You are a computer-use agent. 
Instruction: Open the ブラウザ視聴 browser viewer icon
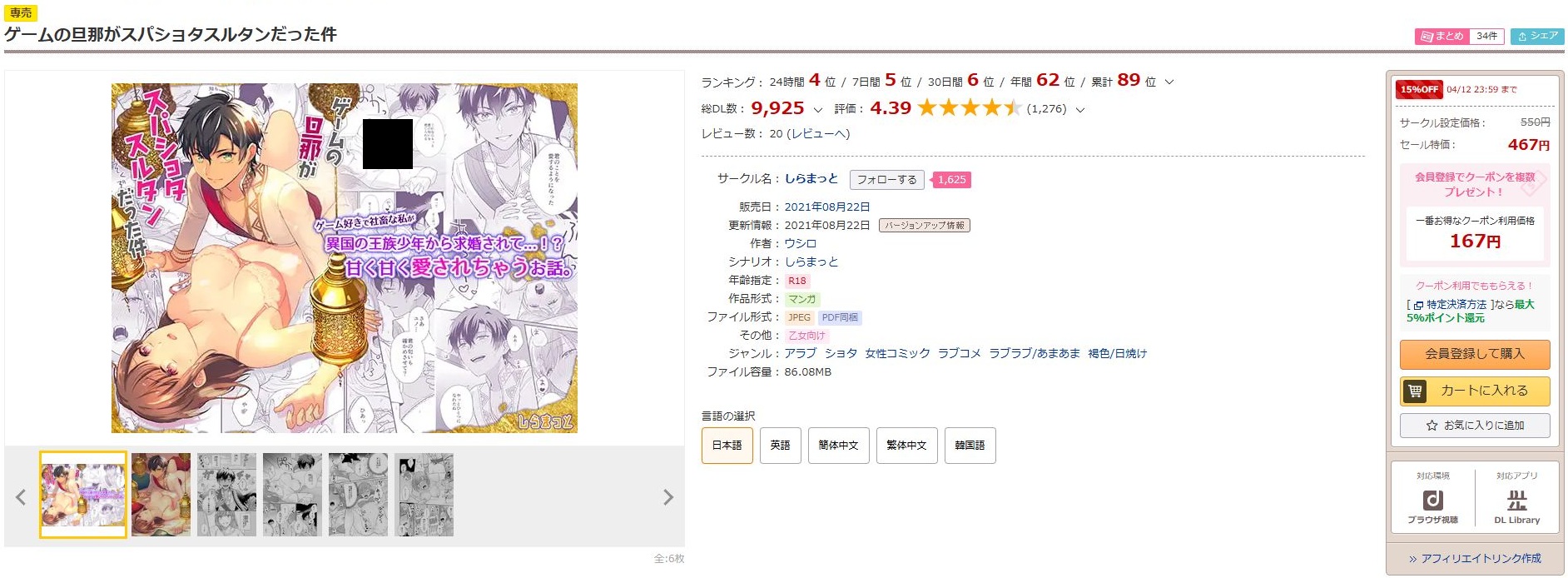(1432, 505)
